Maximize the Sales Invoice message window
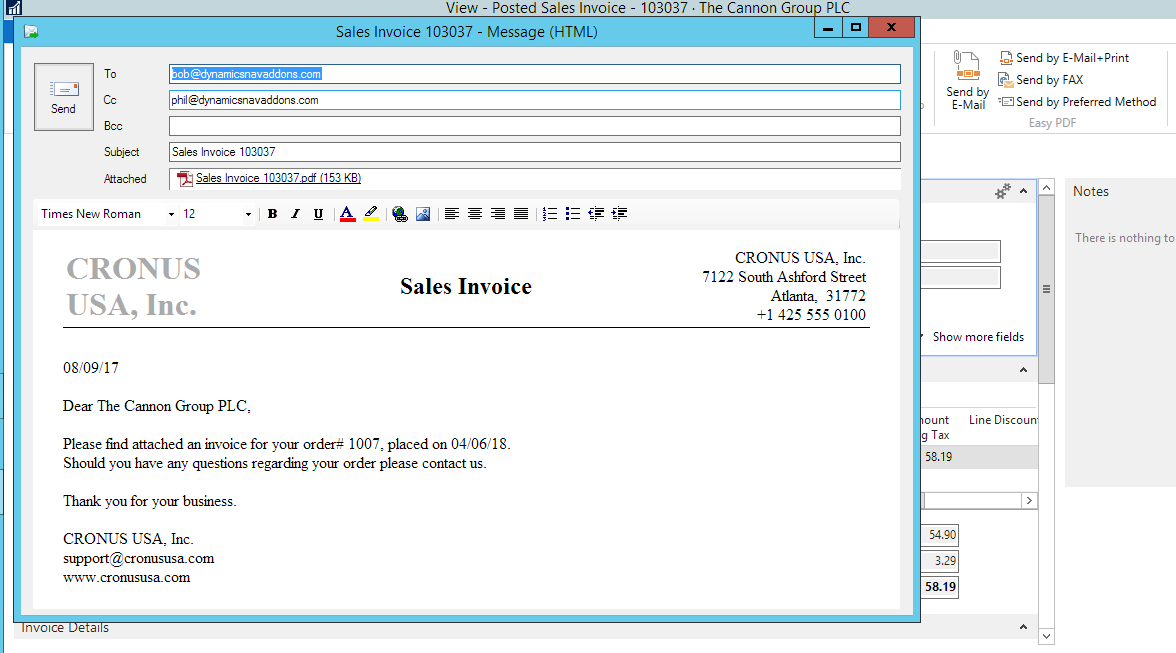 tap(855, 28)
